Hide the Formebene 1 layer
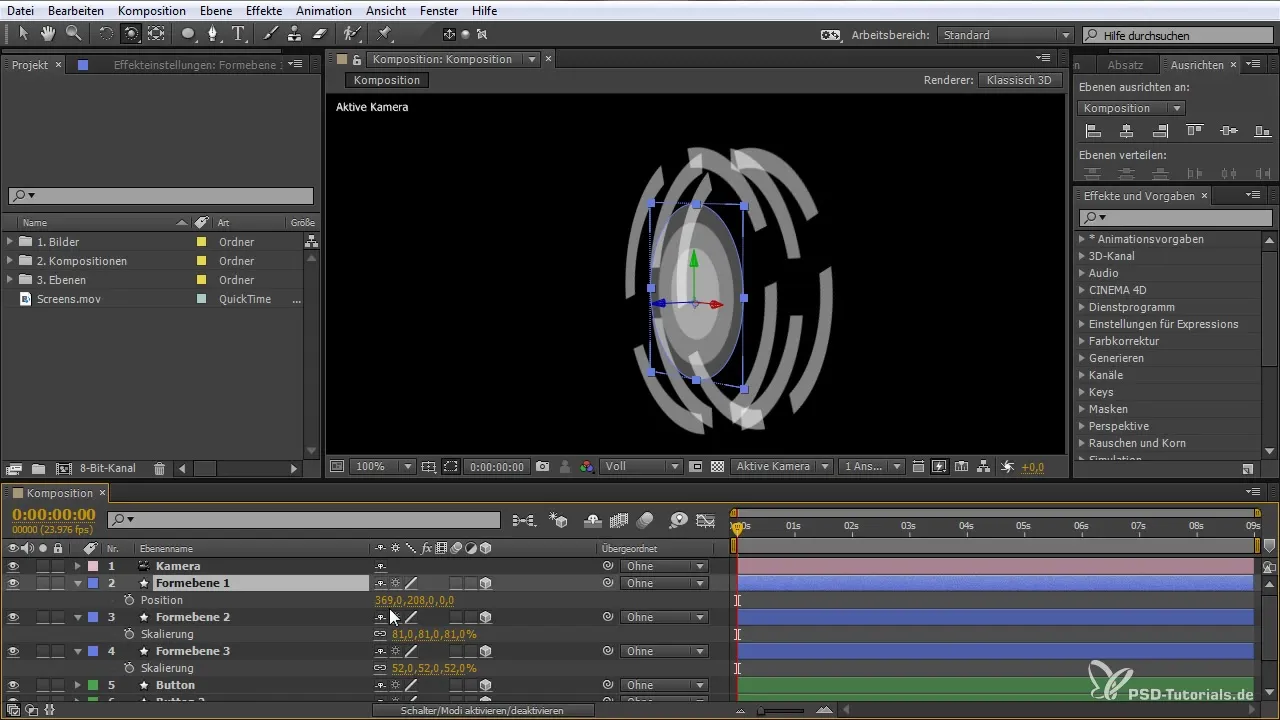Viewport: 1280px width, 720px height. click(13, 583)
